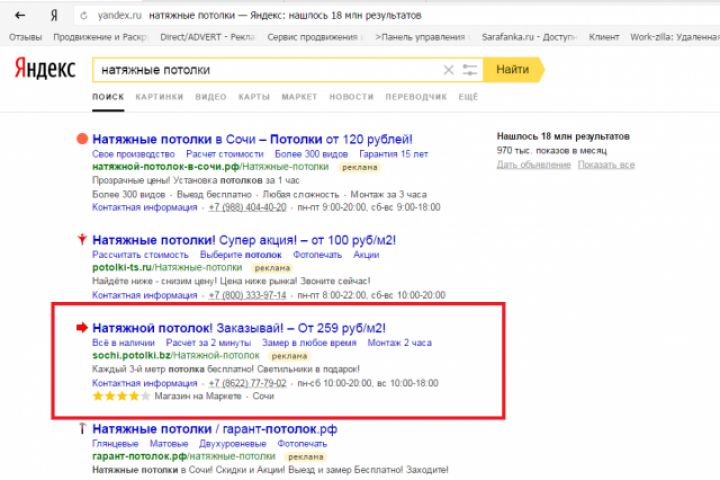Viewport: 720px width, 480px height.
Task: Switch to the Маркет tab
Action: pos(299,97)
